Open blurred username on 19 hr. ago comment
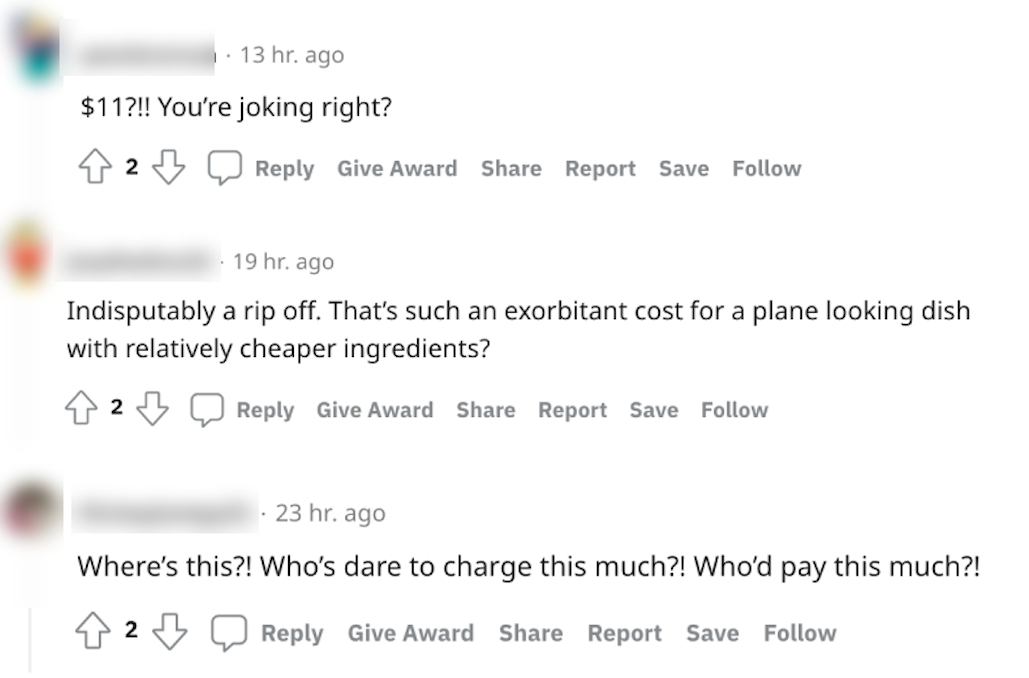Viewport: 1029px width, 678px height. pos(138,262)
